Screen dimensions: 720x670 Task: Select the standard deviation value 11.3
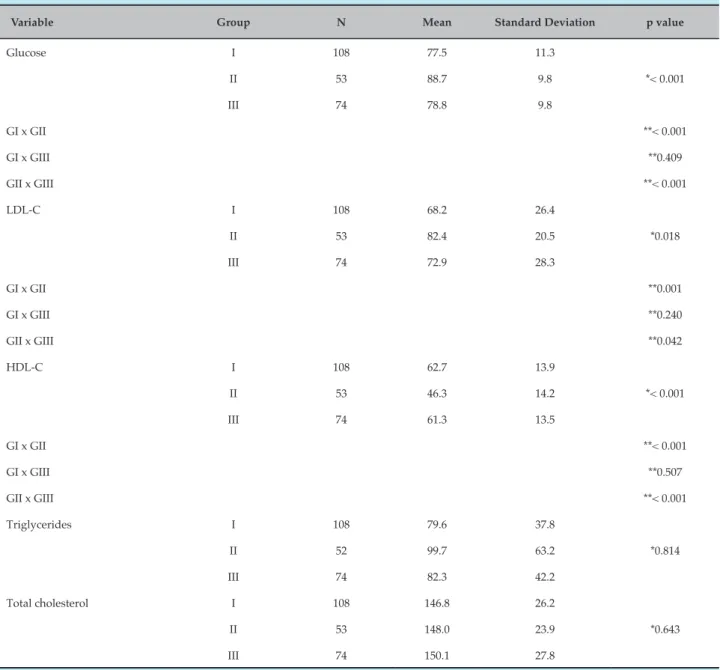click(x=545, y=52)
